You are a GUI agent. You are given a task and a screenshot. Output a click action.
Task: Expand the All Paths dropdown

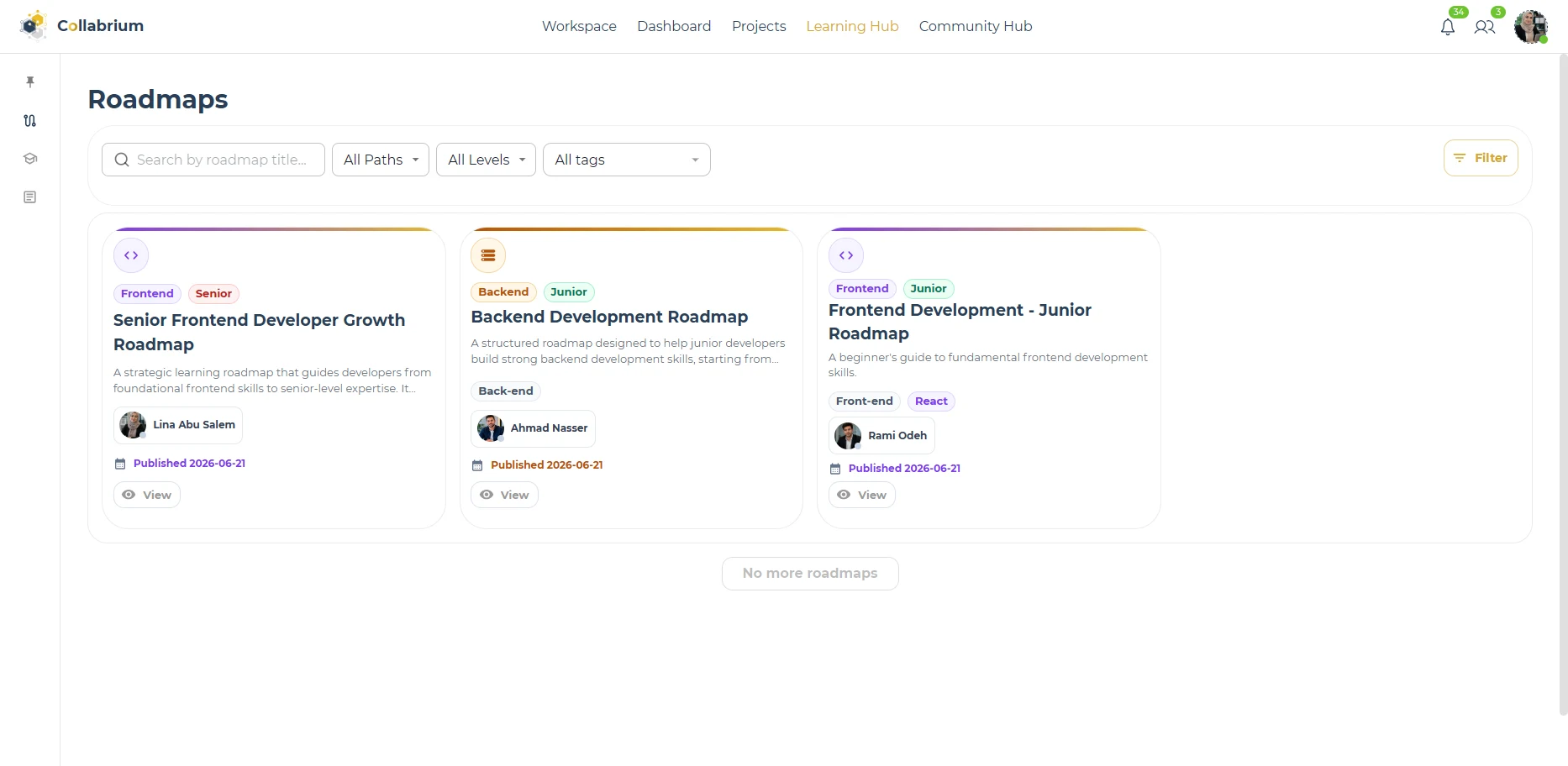point(381,160)
